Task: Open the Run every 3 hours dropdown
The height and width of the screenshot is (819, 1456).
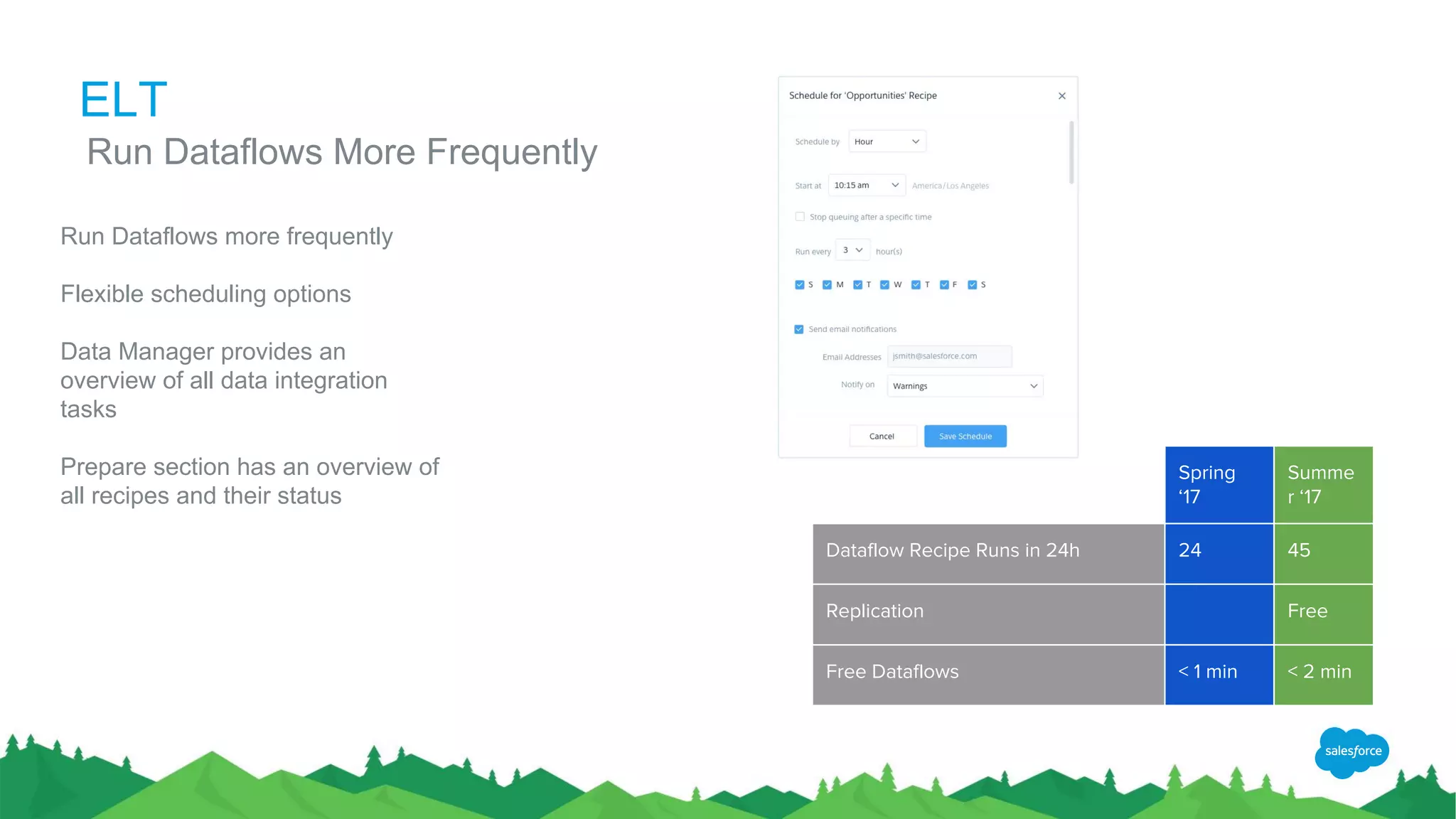Action: point(852,250)
